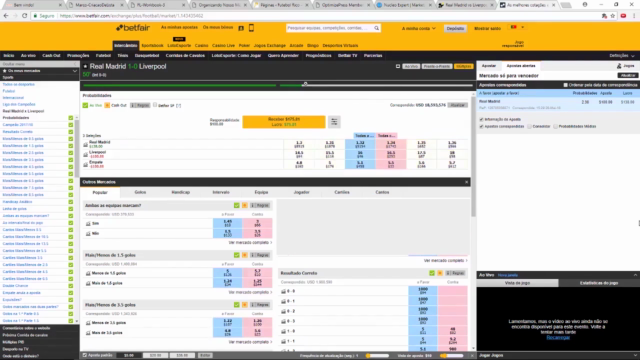Open the graph icon for Sim selection

point(88,224)
